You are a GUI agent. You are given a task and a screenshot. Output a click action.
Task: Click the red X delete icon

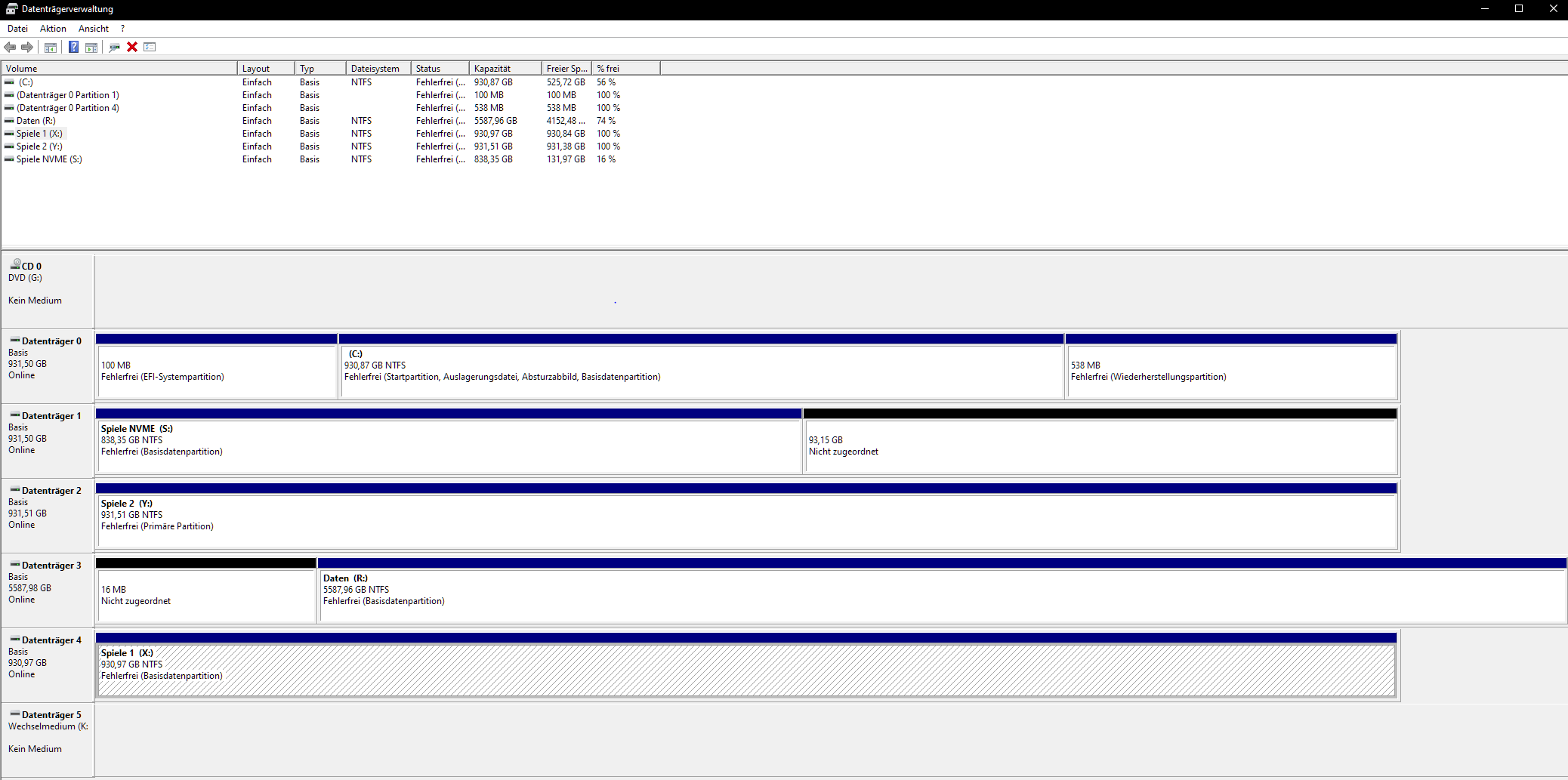click(132, 48)
